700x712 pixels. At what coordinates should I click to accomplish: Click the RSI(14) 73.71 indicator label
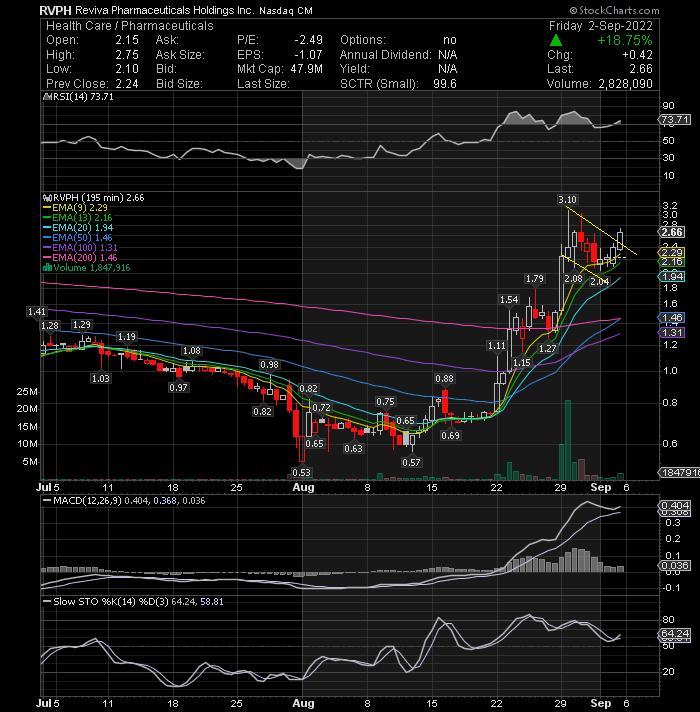[x=82, y=97]
